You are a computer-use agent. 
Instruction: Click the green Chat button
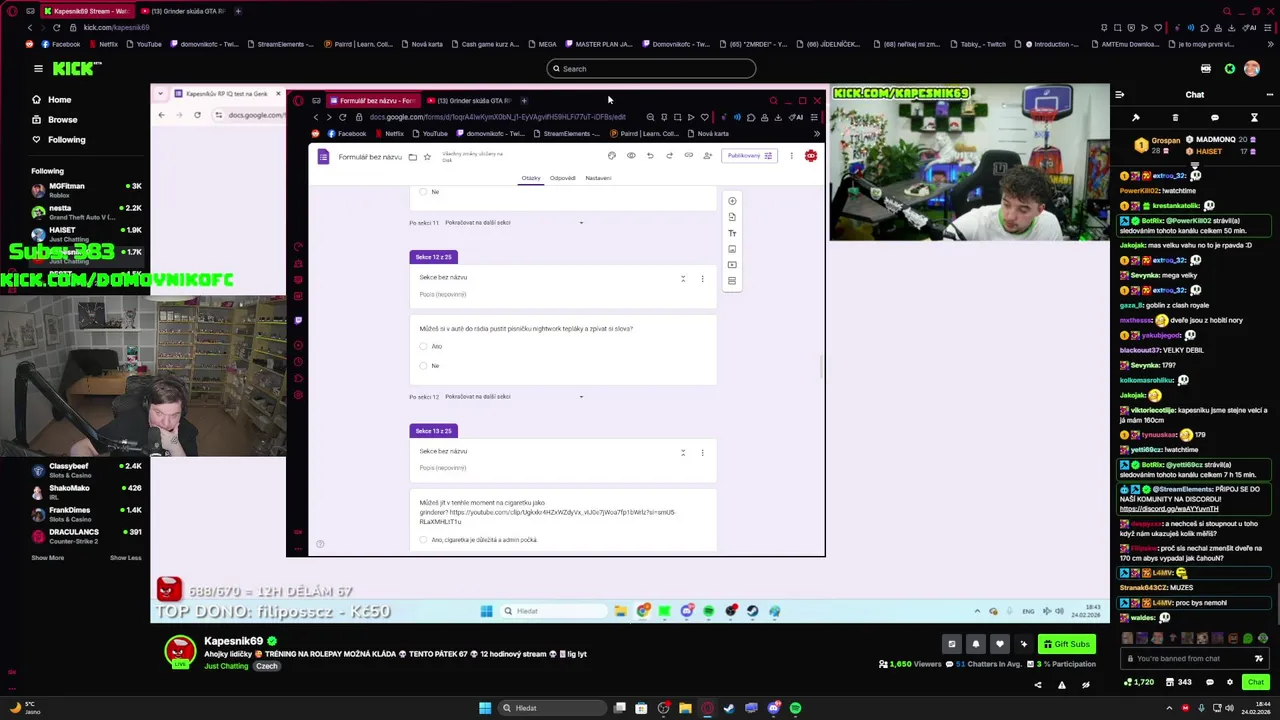(x=1255, y=682)
